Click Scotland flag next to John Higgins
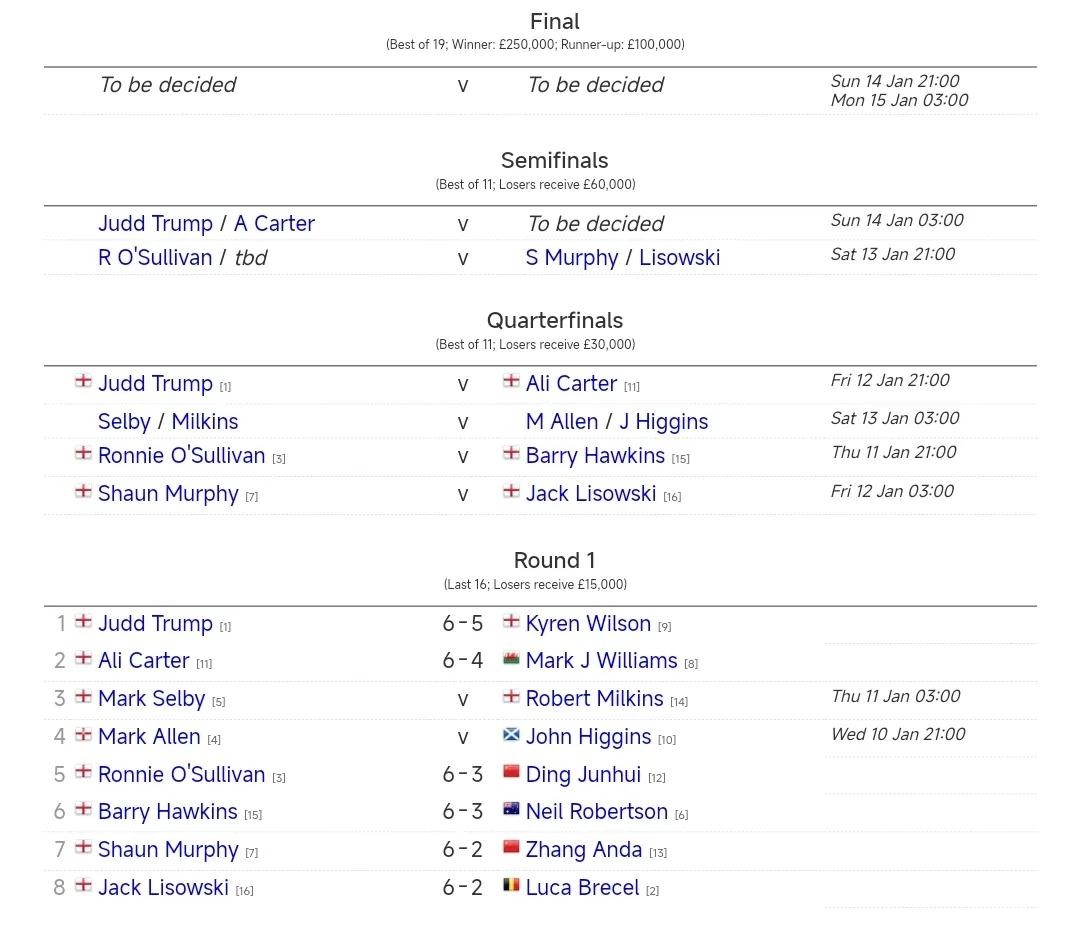Viewport: 1080px width, 934px height. click(x=511, y=735)
